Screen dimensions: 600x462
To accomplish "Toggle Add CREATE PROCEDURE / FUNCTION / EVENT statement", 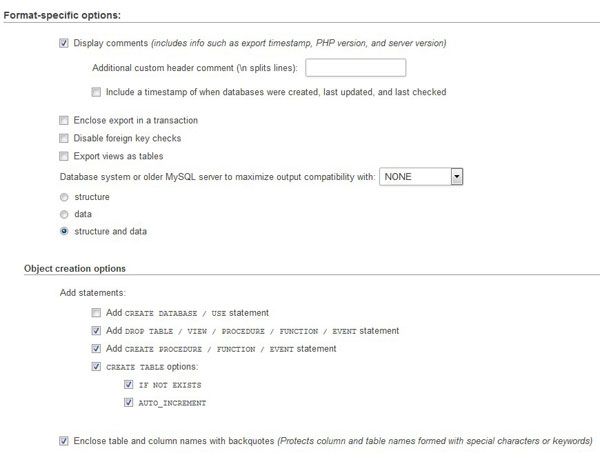I will coord(96,349).
